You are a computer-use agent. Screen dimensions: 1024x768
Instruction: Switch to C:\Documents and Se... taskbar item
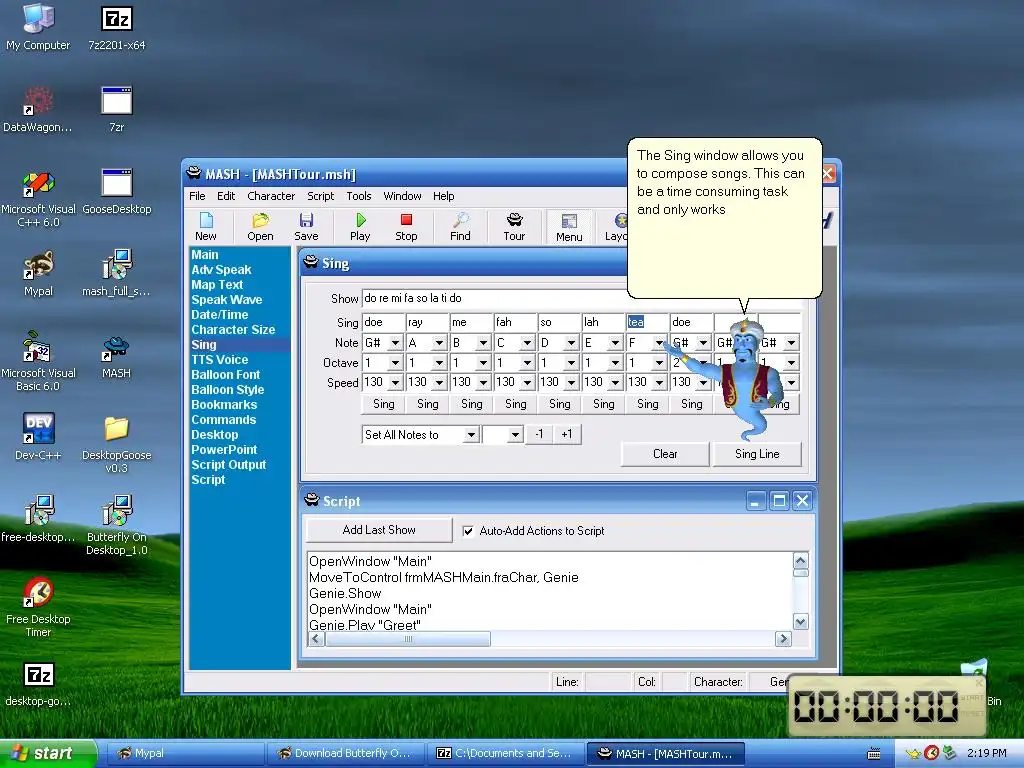click(505, 754)
